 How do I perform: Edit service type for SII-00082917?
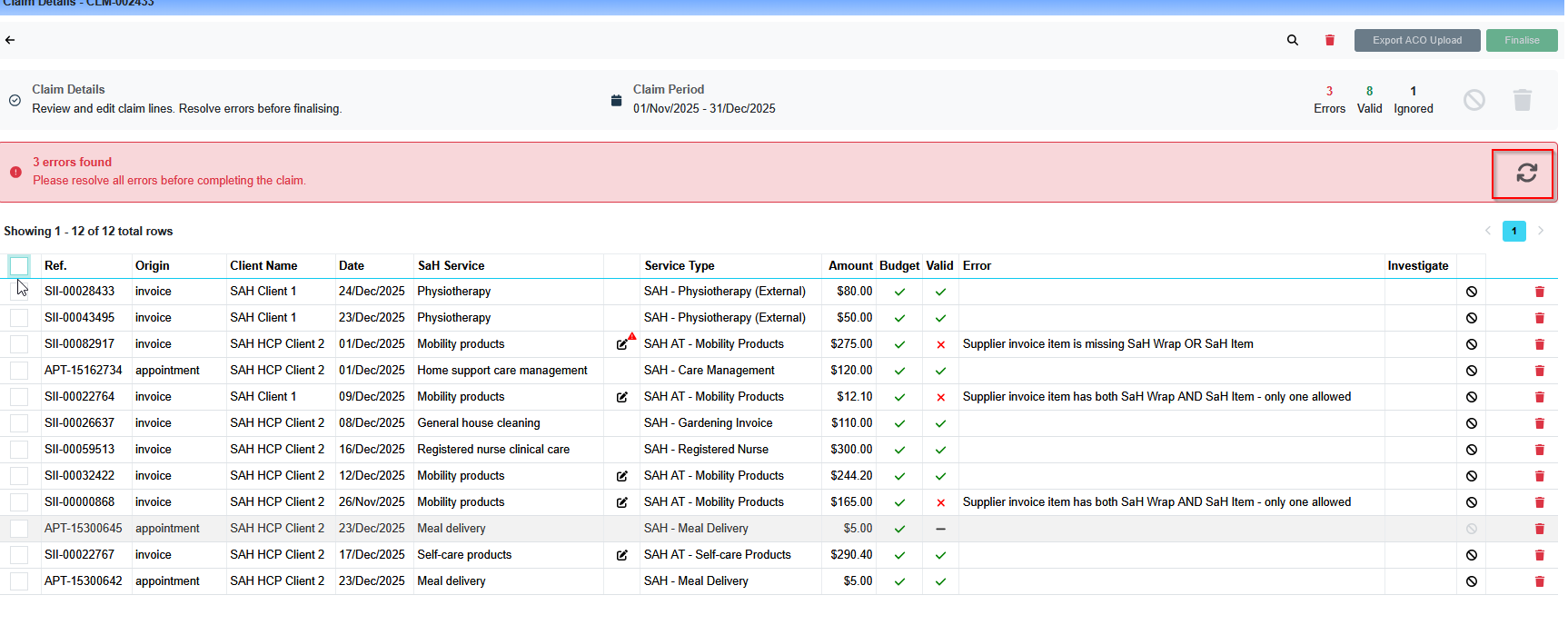[622, 344]
